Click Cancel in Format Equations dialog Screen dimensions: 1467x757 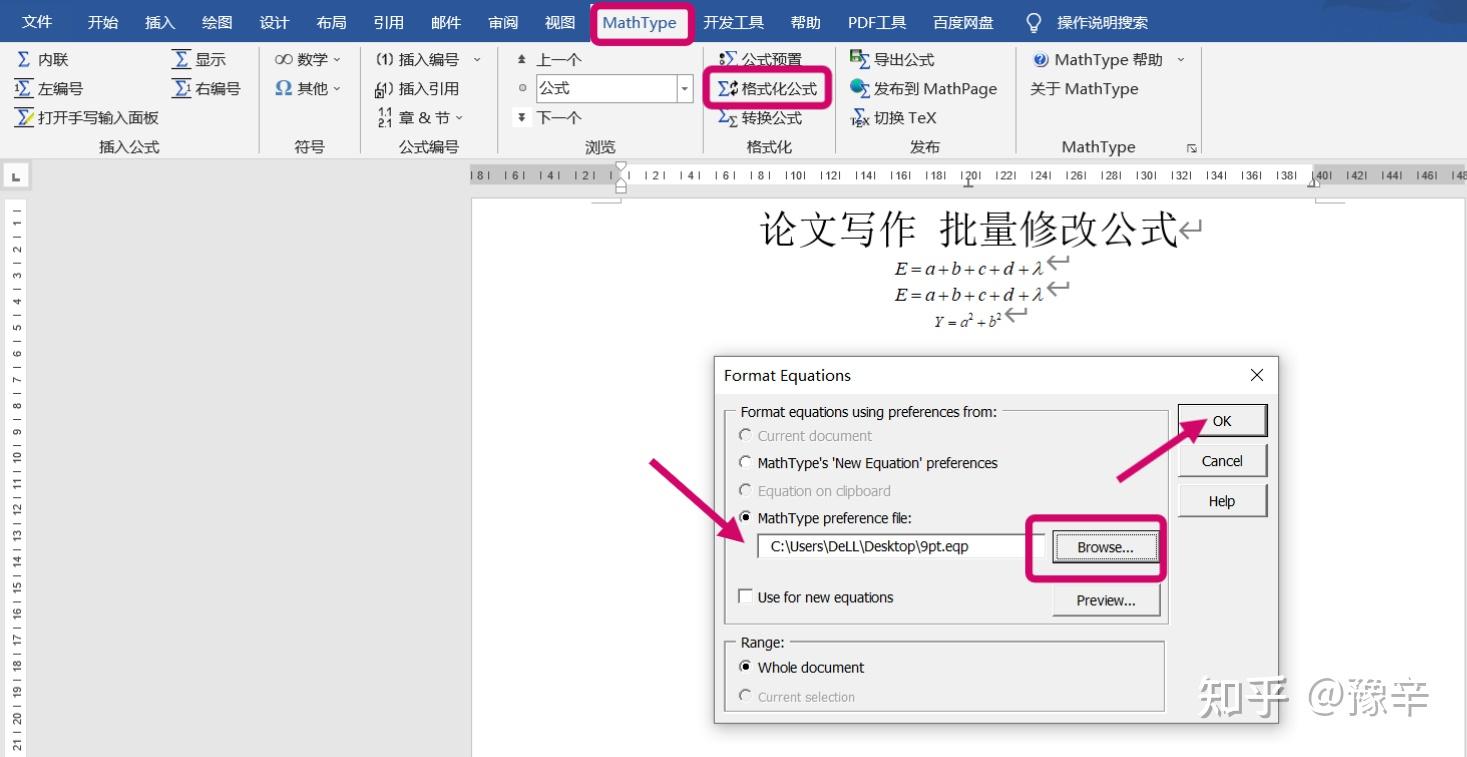point(1222,461)
